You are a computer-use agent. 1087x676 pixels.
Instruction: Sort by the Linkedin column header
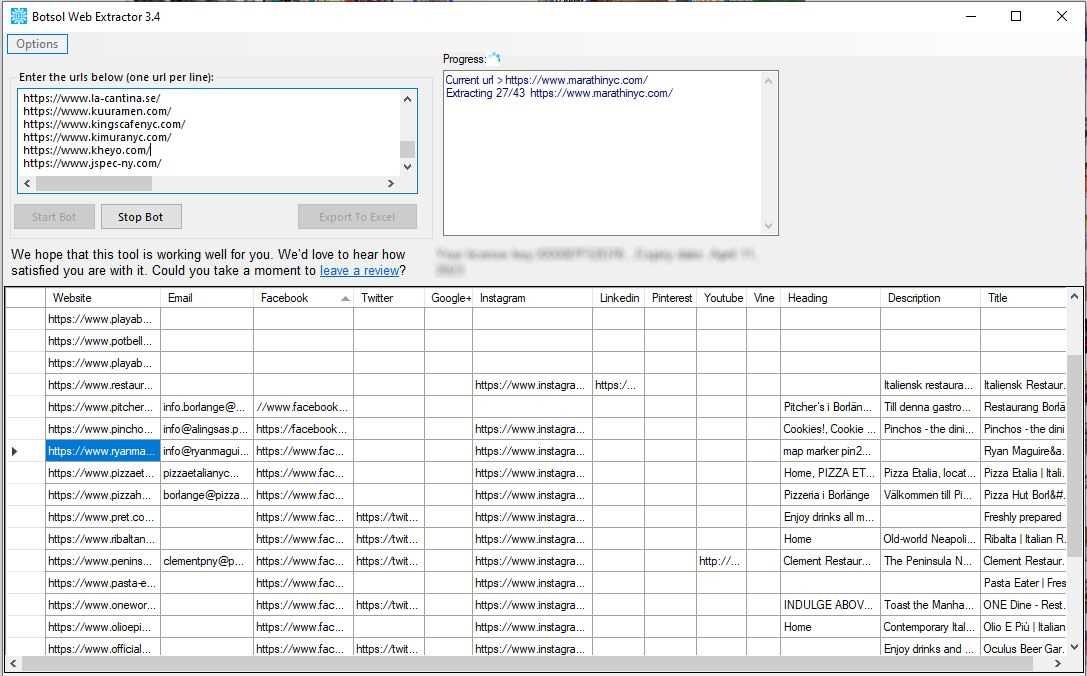(619, 298)
